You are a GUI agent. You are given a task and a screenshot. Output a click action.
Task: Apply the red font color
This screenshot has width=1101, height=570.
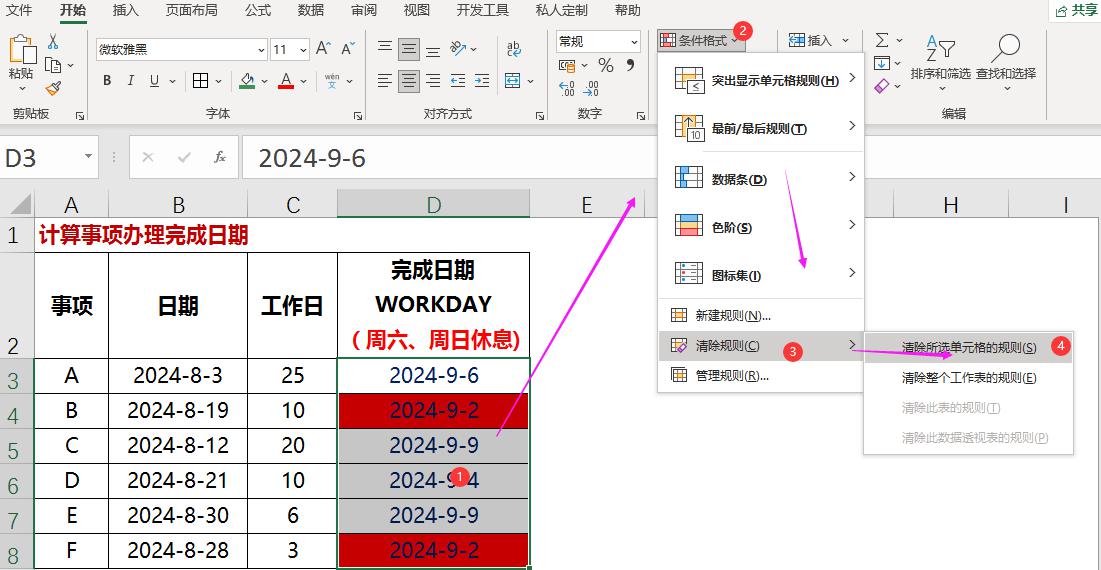285,81
